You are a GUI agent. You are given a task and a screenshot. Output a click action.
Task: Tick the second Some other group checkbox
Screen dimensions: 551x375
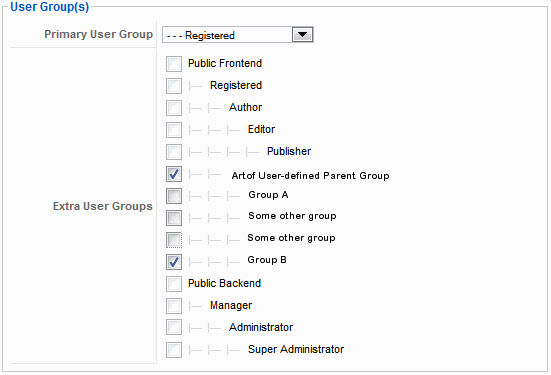[x=174, y=240]
